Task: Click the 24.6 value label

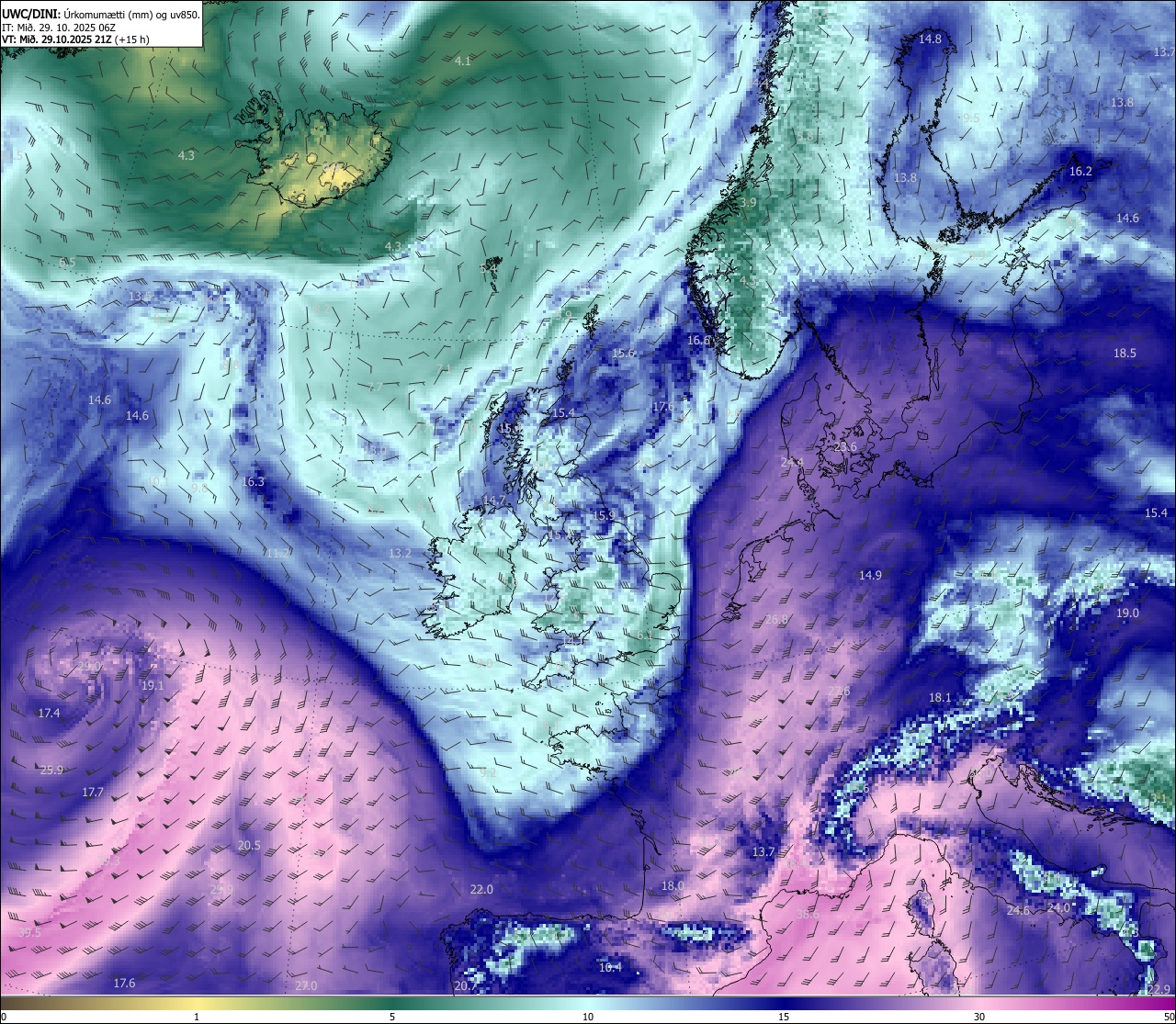Action: coord(1018,911)
